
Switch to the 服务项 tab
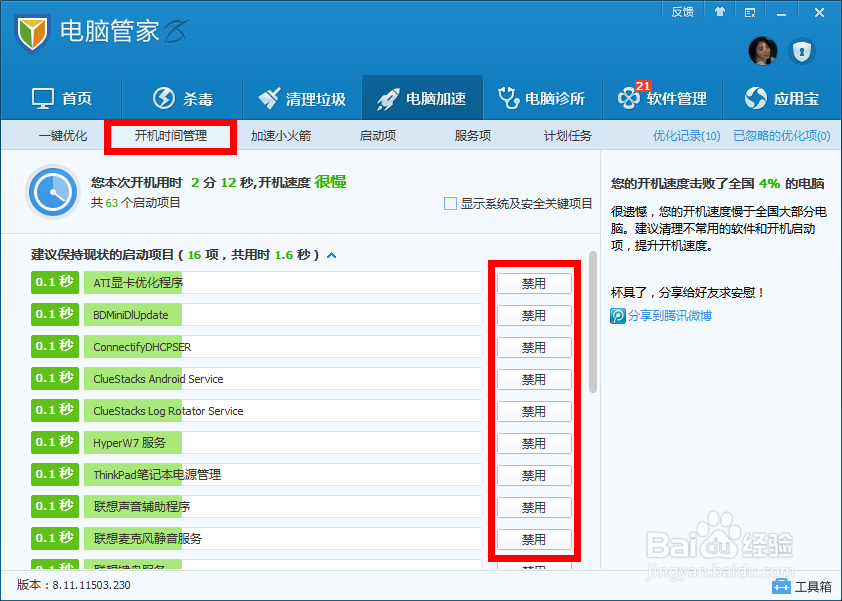473,136
